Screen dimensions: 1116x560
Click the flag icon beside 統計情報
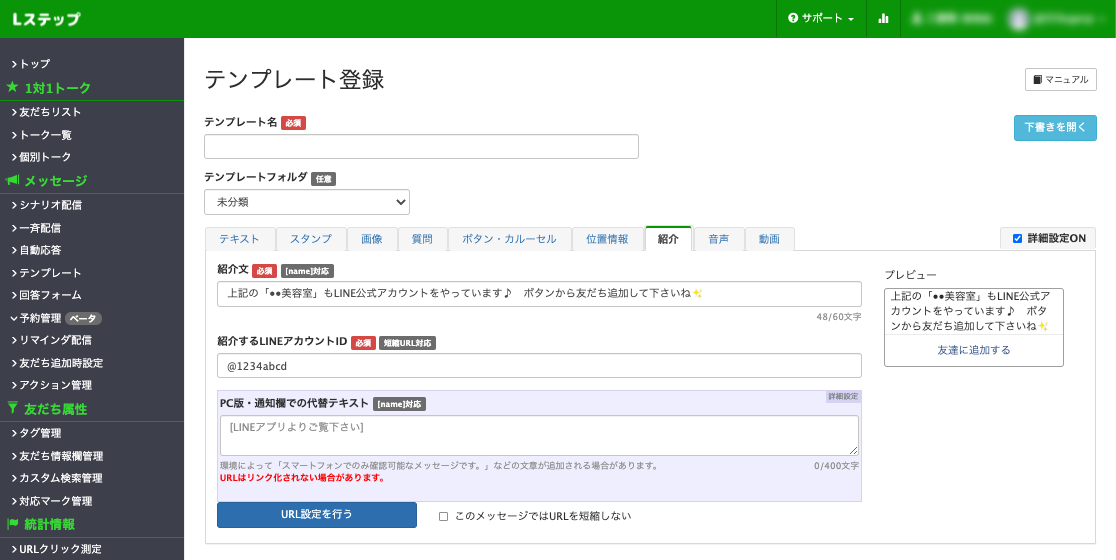point(12,524)
